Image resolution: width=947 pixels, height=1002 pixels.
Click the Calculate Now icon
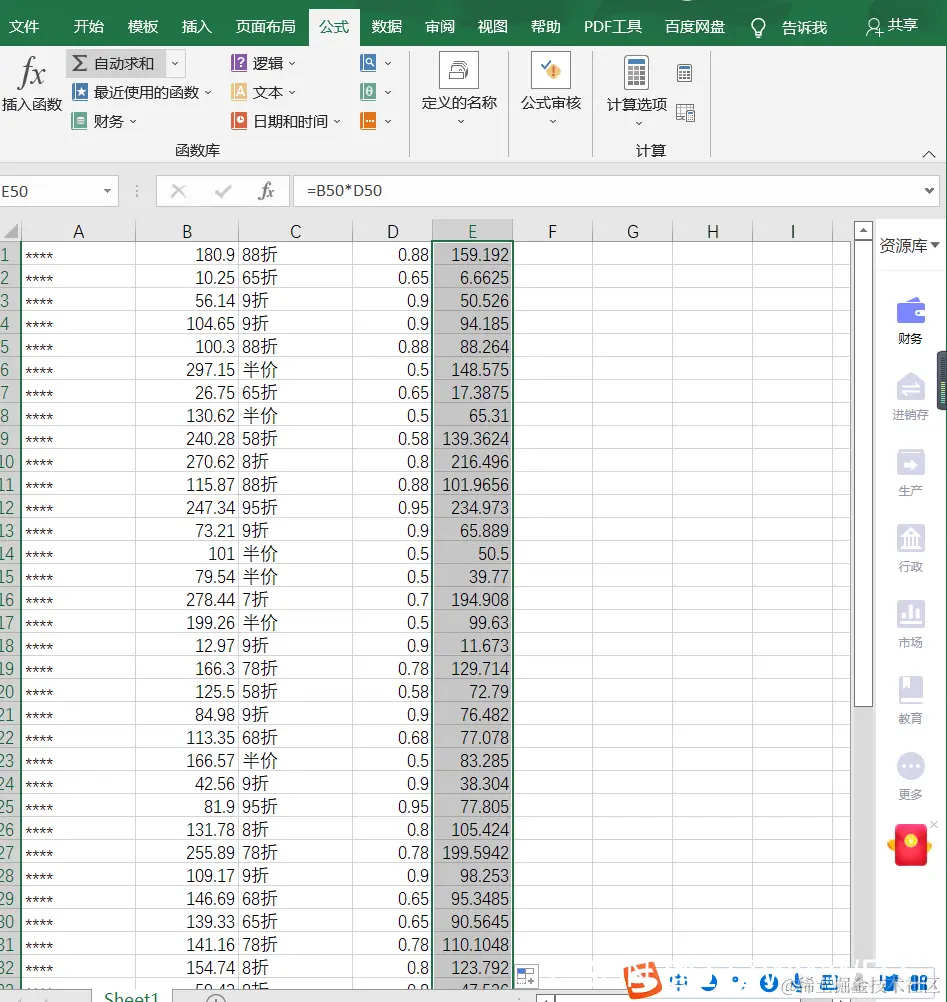point(684,73)
